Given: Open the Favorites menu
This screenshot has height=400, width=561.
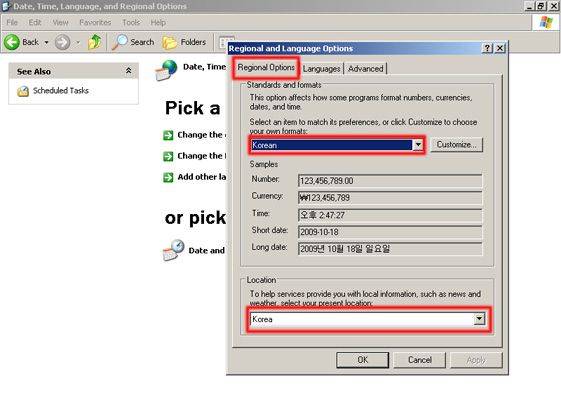Looking at the screenshot, I should click(x=95, y=23).
